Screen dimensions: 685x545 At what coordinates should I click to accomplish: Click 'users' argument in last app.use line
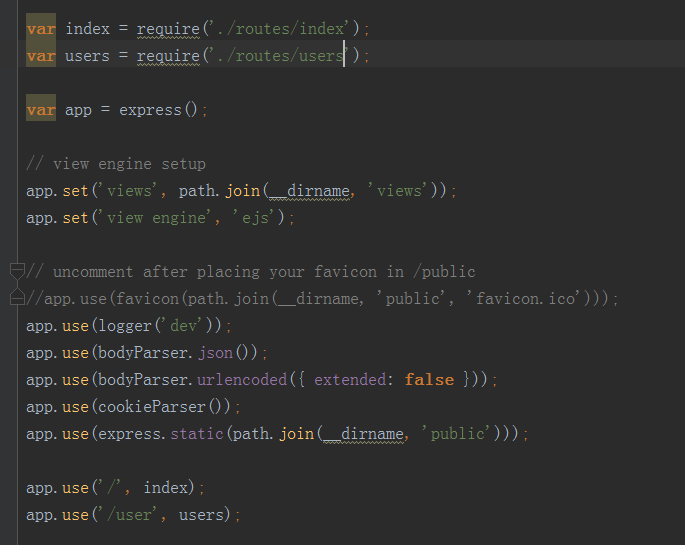tap(201, 514)
